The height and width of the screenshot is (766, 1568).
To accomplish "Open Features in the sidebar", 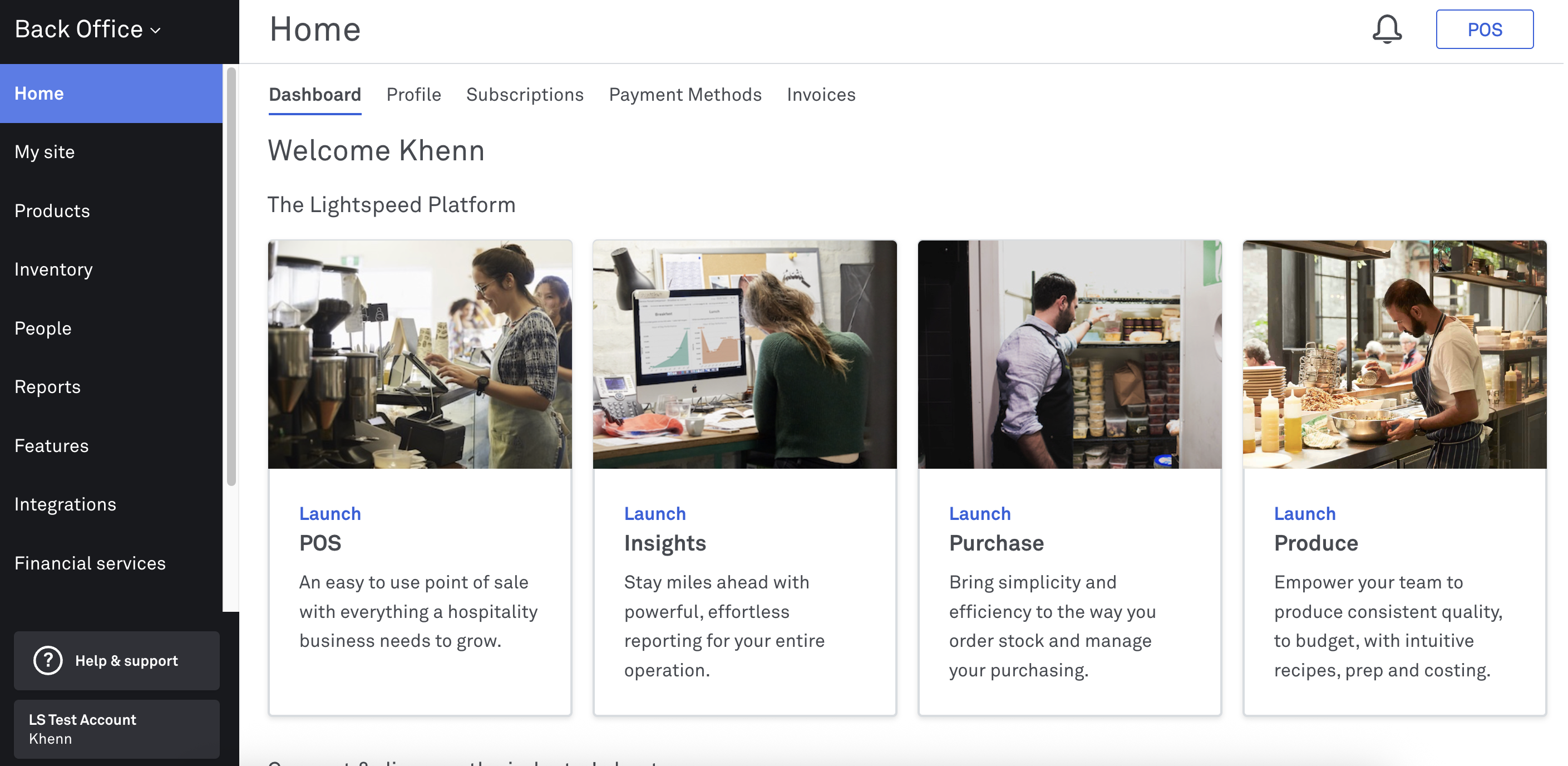I will click(111, 446).
